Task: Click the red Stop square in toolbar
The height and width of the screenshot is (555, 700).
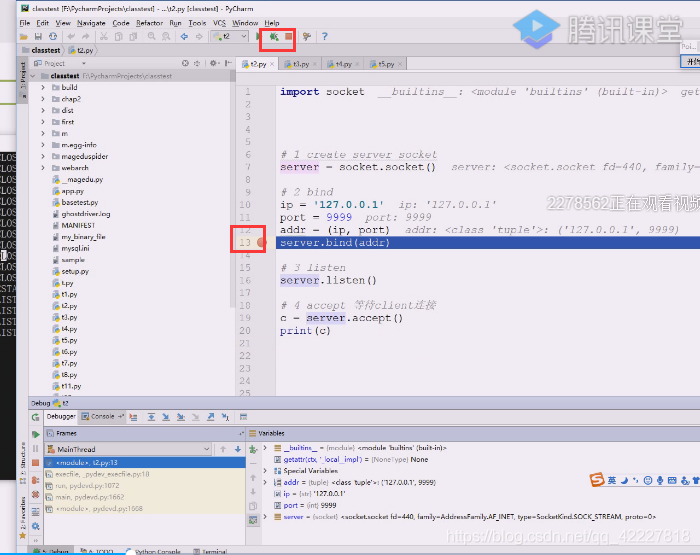Action: coord(289,37)
